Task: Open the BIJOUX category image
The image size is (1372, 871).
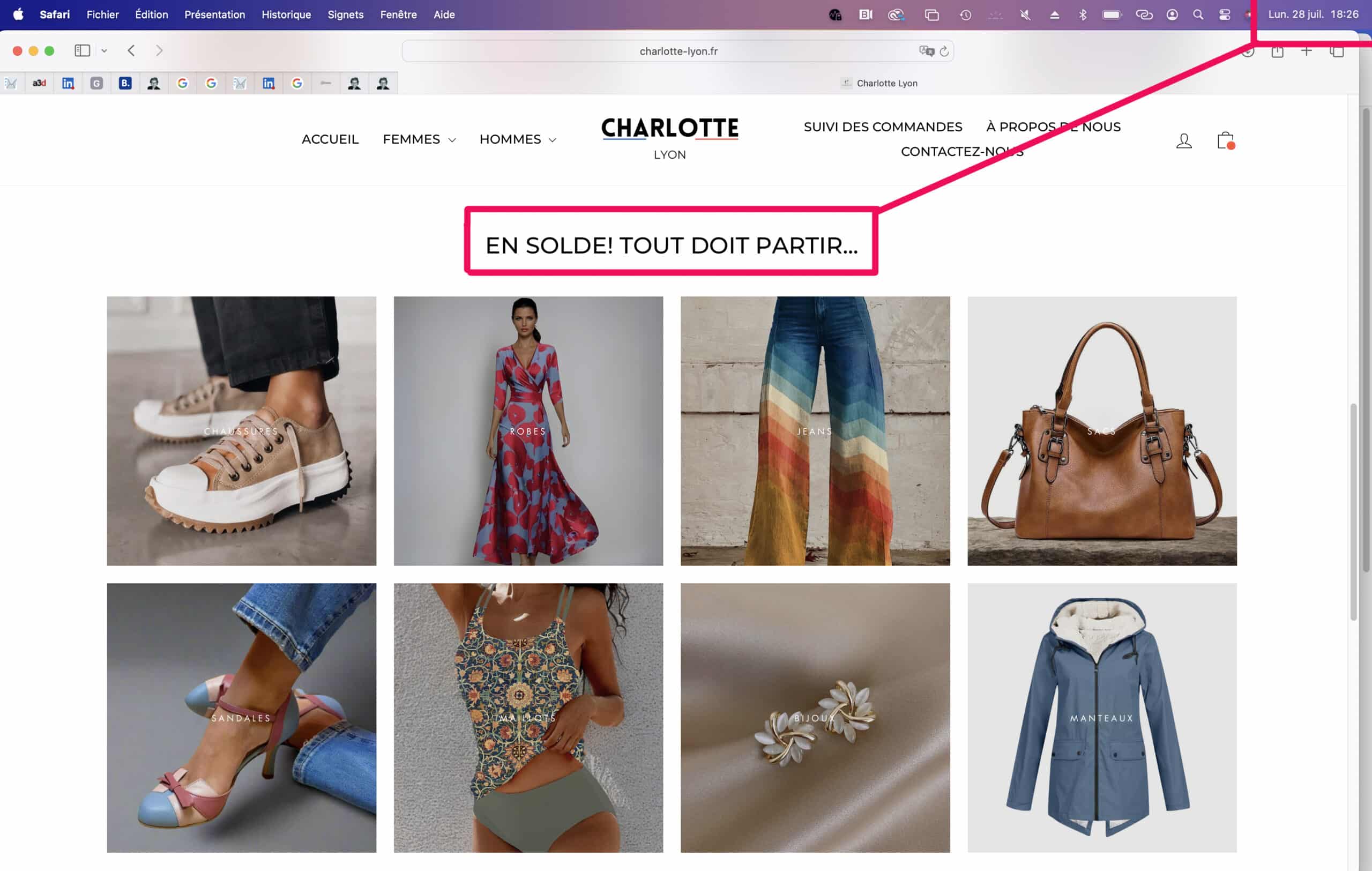Action: (x=815, y=718)
